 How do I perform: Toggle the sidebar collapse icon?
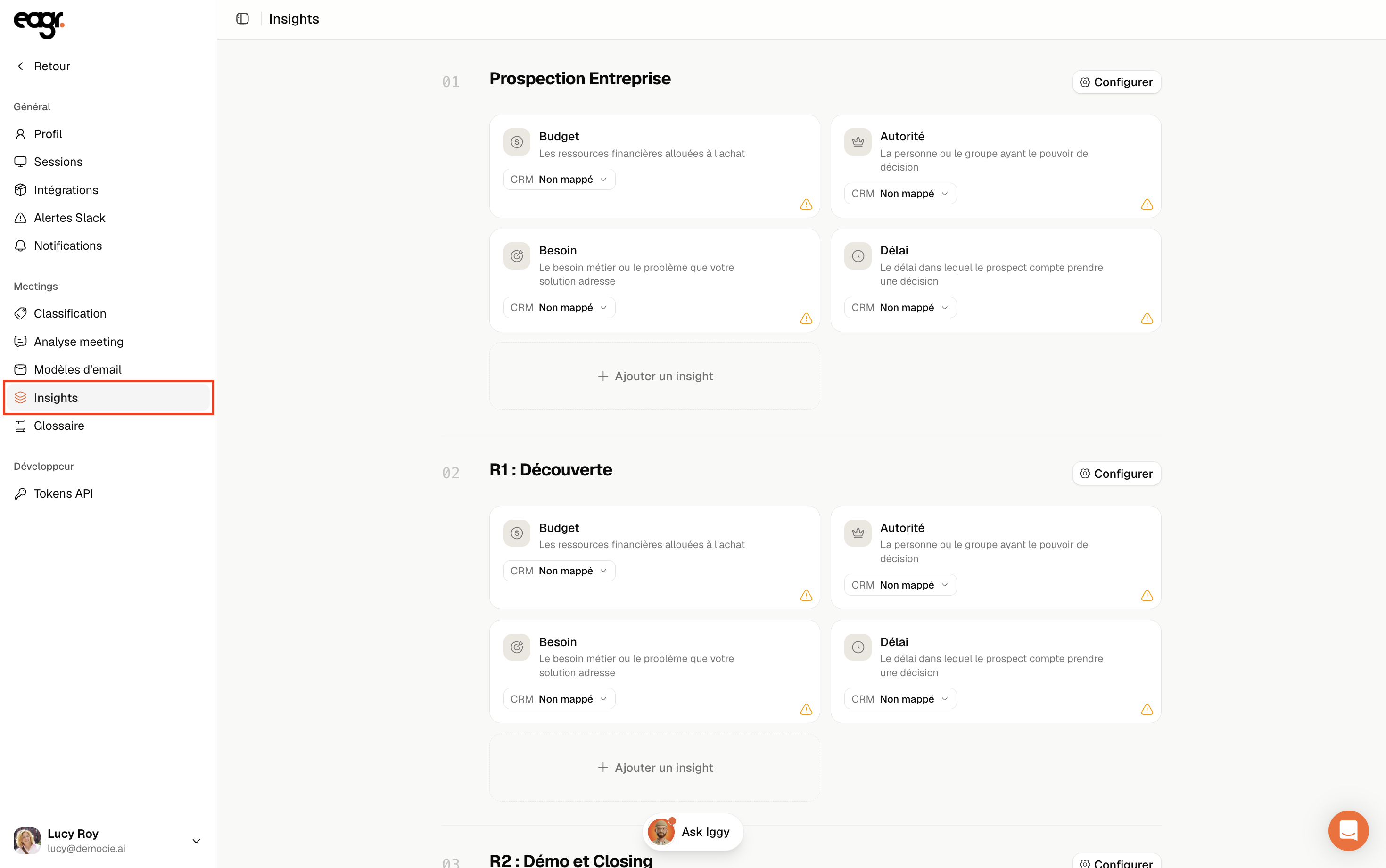tap(242, 19)
